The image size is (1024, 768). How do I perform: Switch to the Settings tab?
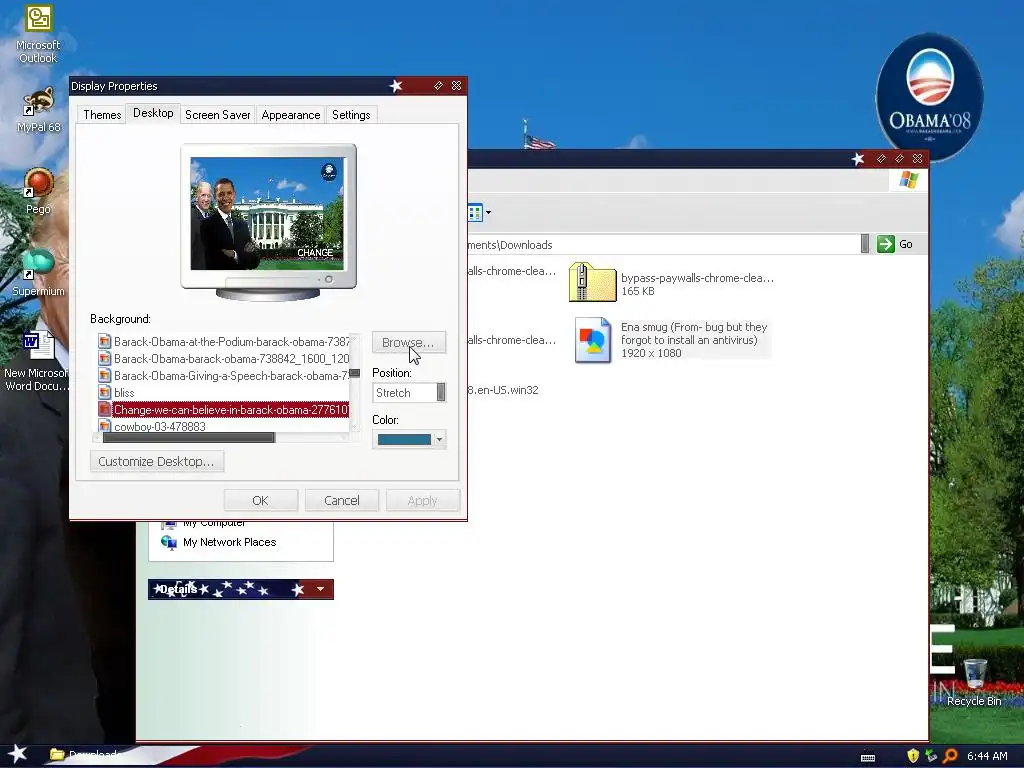click(x=351, y=115)
